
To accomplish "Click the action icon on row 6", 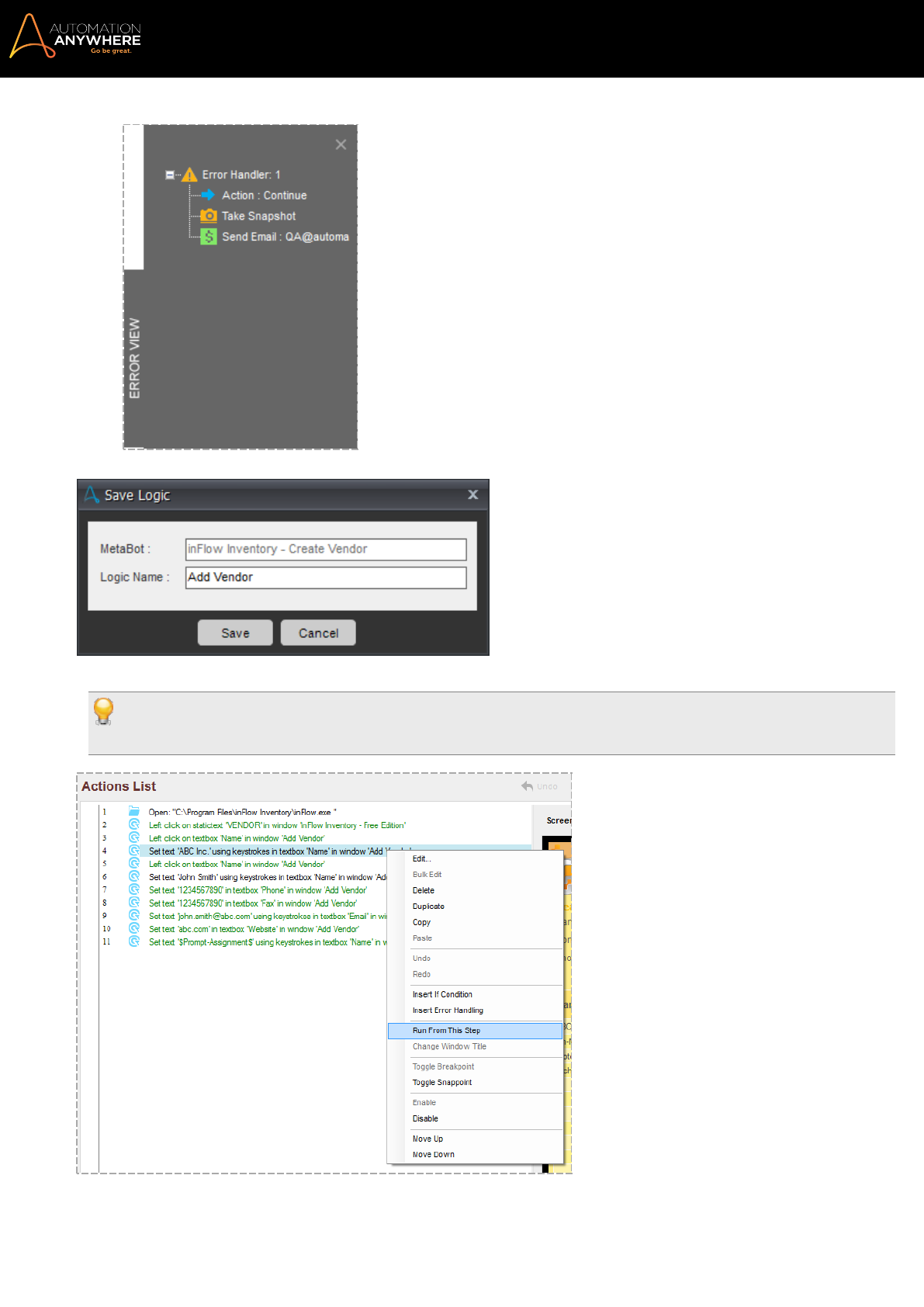I will 134,876.
